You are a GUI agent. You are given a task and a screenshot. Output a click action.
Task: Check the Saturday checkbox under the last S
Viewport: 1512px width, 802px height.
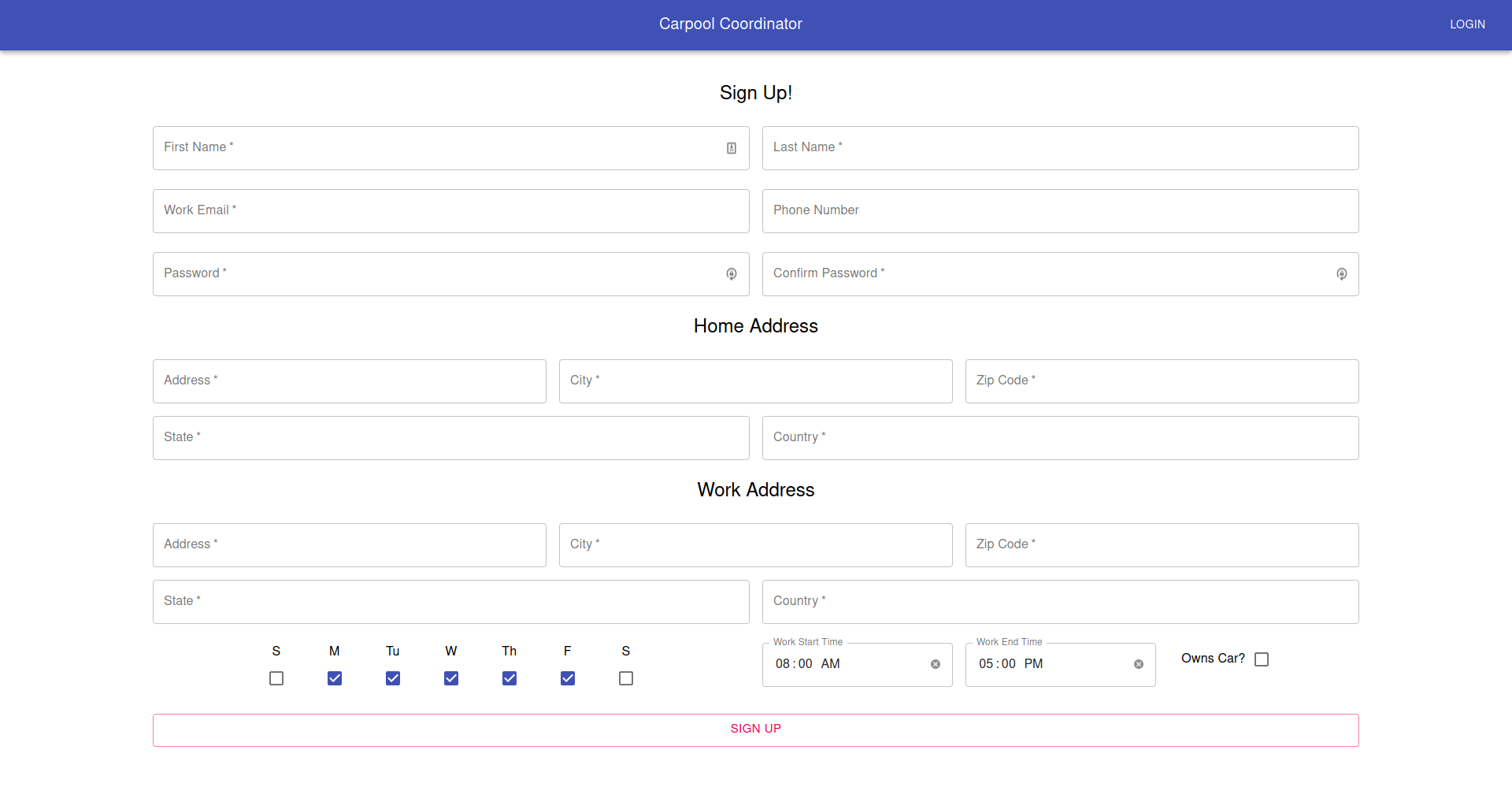click(626, 678)
